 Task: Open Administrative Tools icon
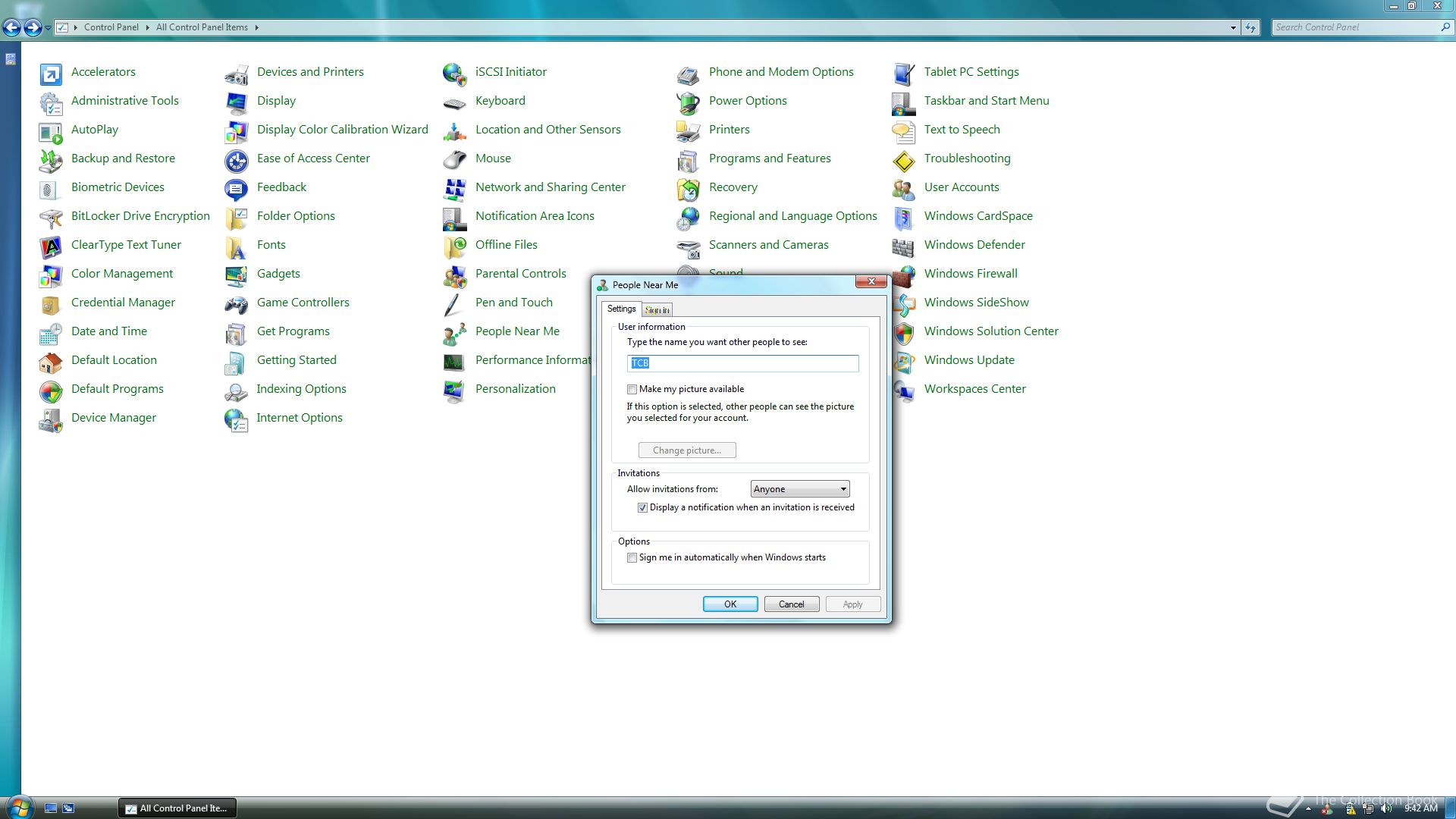point(50,102)
